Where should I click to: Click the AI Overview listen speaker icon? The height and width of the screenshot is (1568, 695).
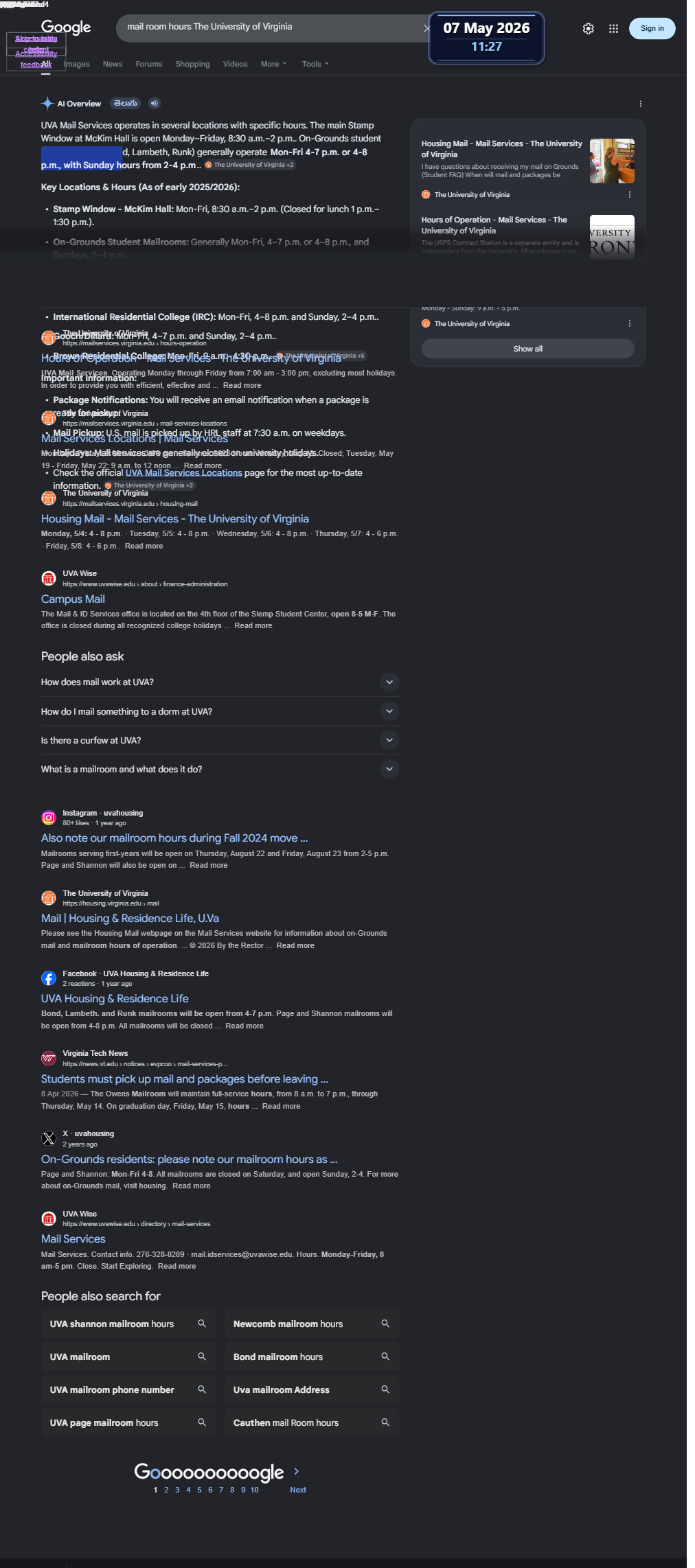[155, 104]
